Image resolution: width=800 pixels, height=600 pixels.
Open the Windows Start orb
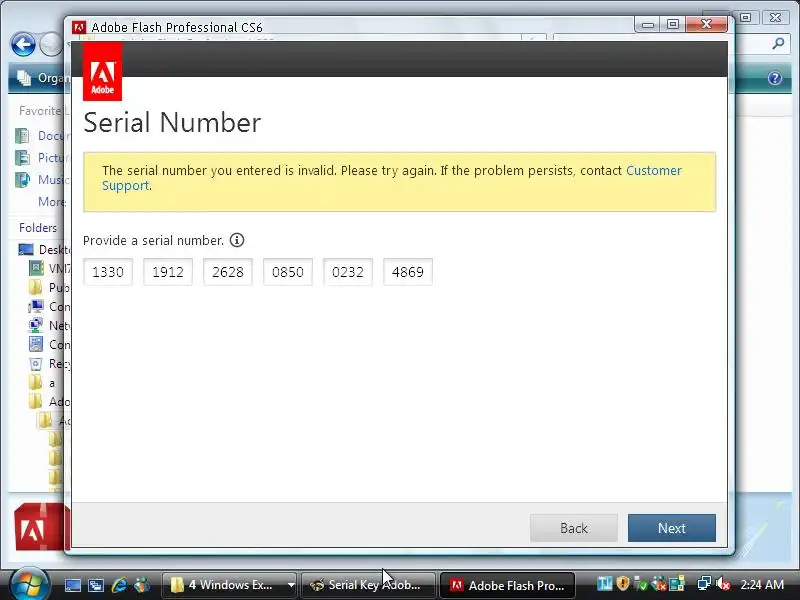29,584
